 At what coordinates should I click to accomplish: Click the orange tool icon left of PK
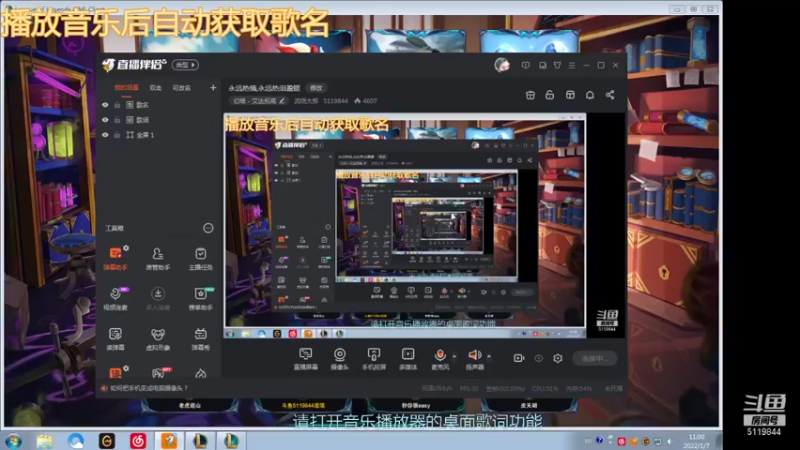(x=115, y=373)
